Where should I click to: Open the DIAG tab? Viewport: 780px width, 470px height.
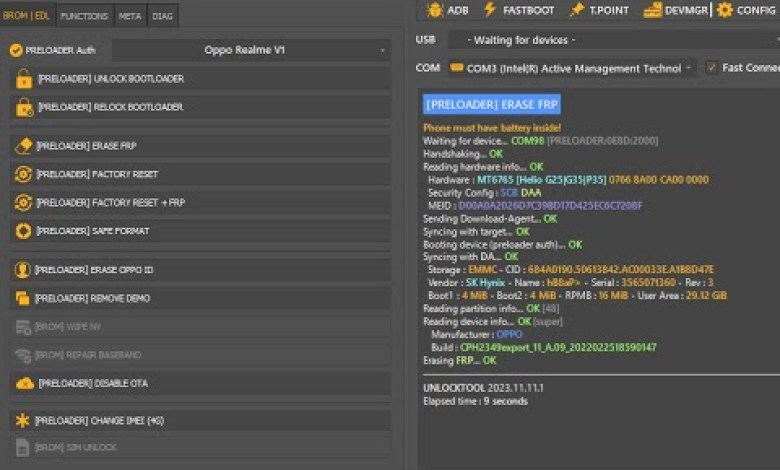[x=162, y=16]
